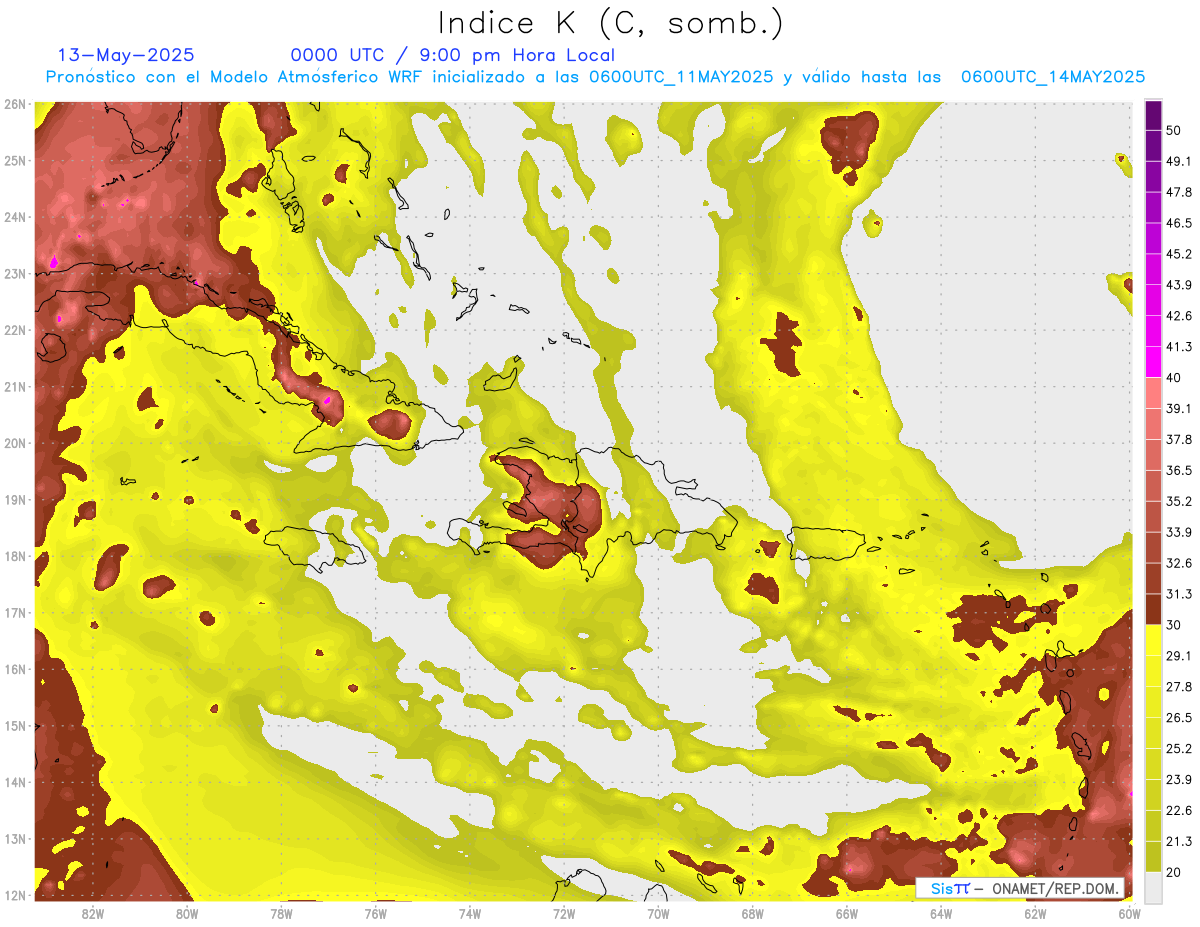Image resolution: width=1200 pixels, height=927 pixels.
Task: Click the 46.5 color bar label
Action: (x=1180, y=223)
